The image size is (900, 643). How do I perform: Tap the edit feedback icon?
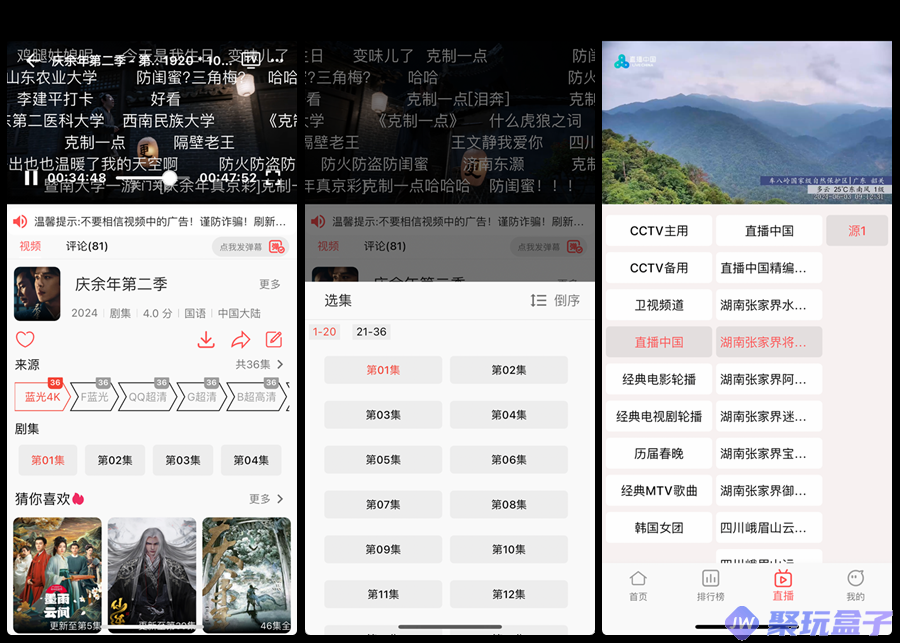[x=274, y=339]
